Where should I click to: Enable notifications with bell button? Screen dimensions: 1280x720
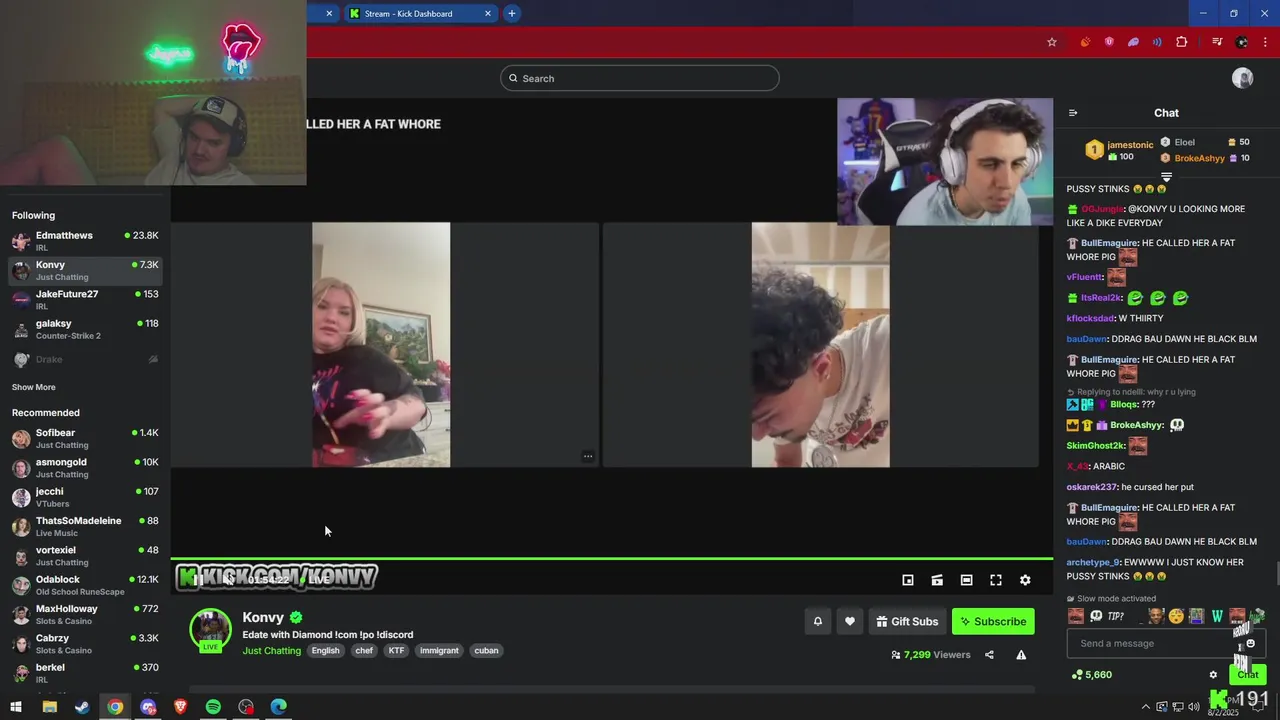click(x=817, y=621)
